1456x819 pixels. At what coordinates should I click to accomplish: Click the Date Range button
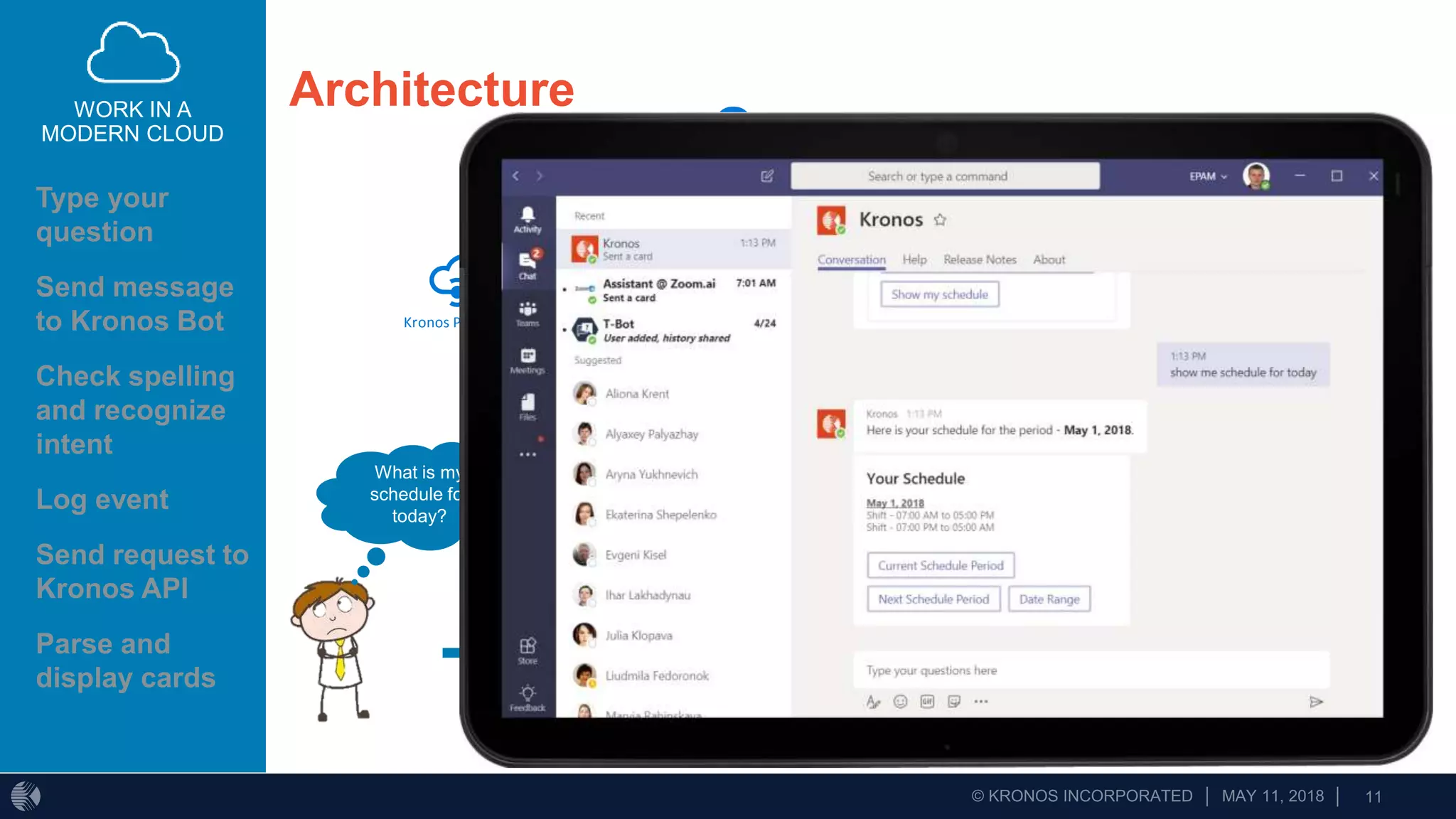click(x=1049, y=599)
